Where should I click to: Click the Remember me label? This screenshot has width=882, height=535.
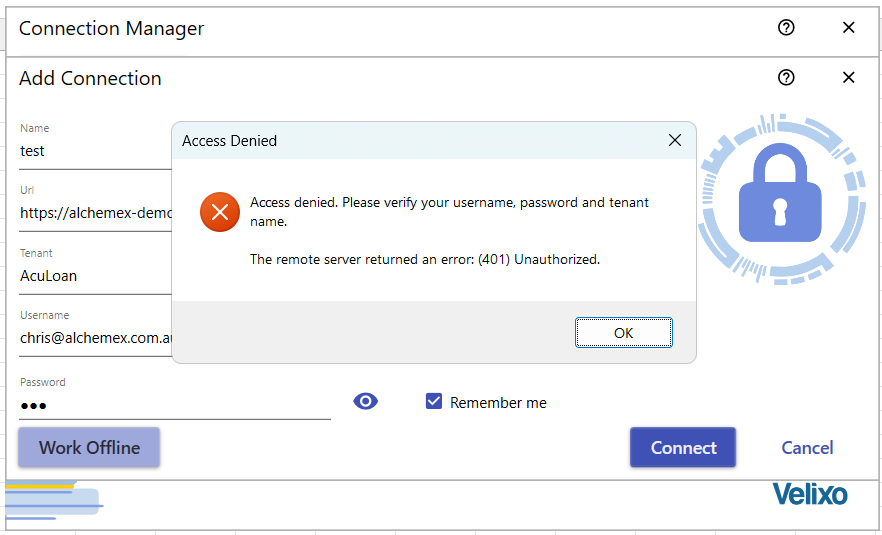pos(498,403)
